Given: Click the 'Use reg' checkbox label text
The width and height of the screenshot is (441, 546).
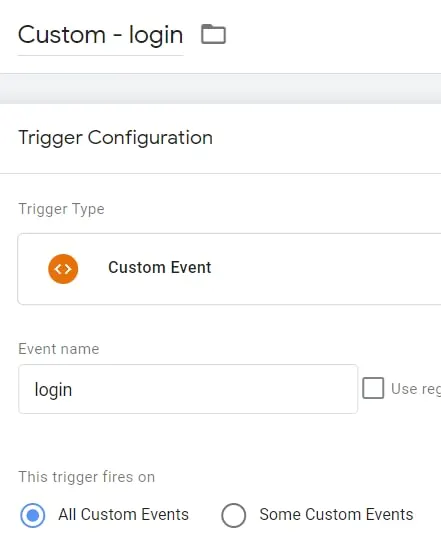Looking at the screenshot, I should tap(416, 389).
